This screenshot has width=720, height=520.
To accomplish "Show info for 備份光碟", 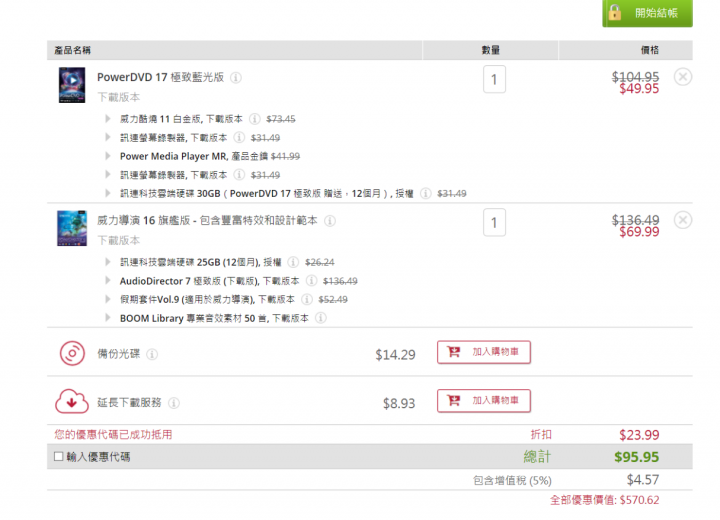I will 152,354.
